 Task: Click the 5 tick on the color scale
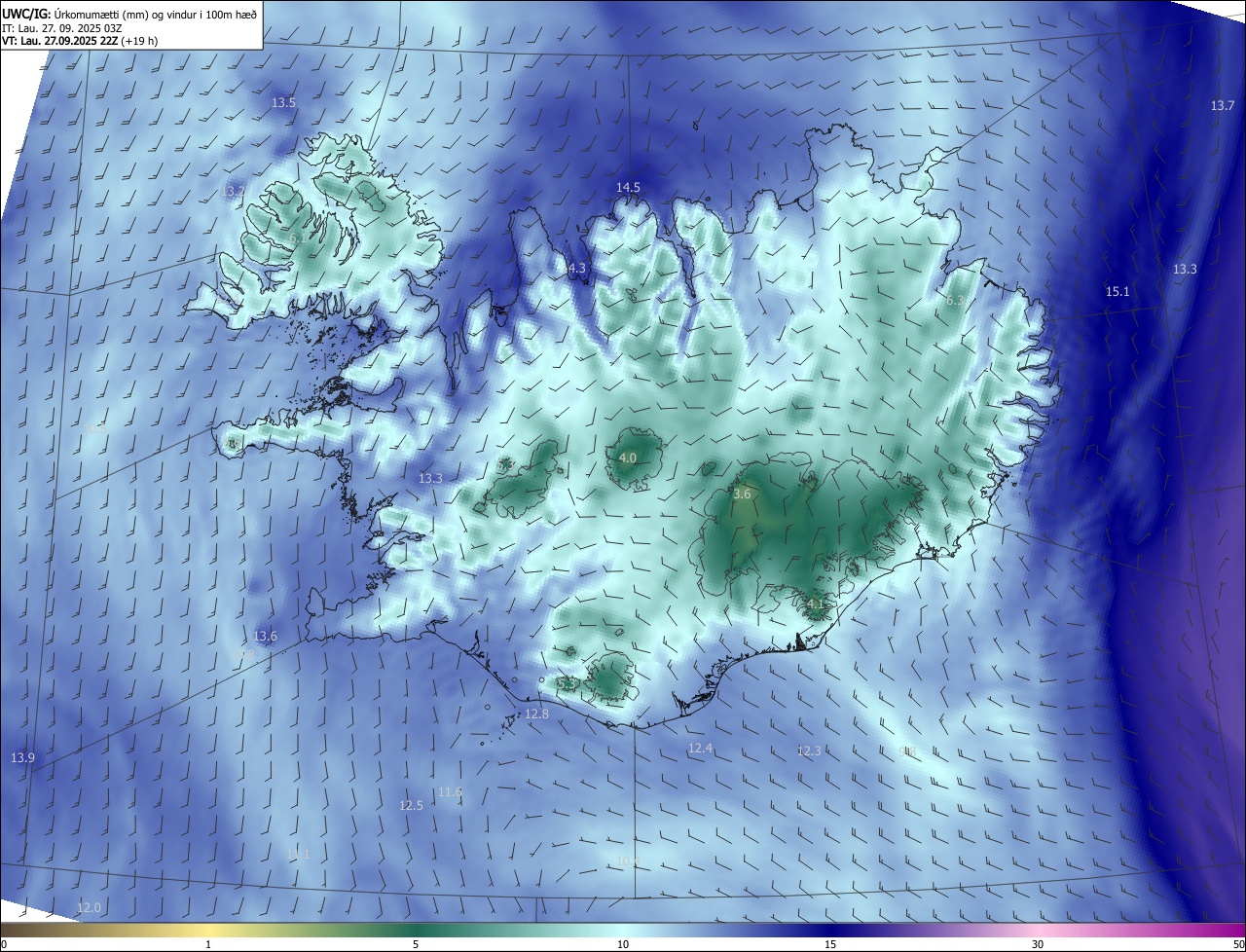[x=416, y=944]
